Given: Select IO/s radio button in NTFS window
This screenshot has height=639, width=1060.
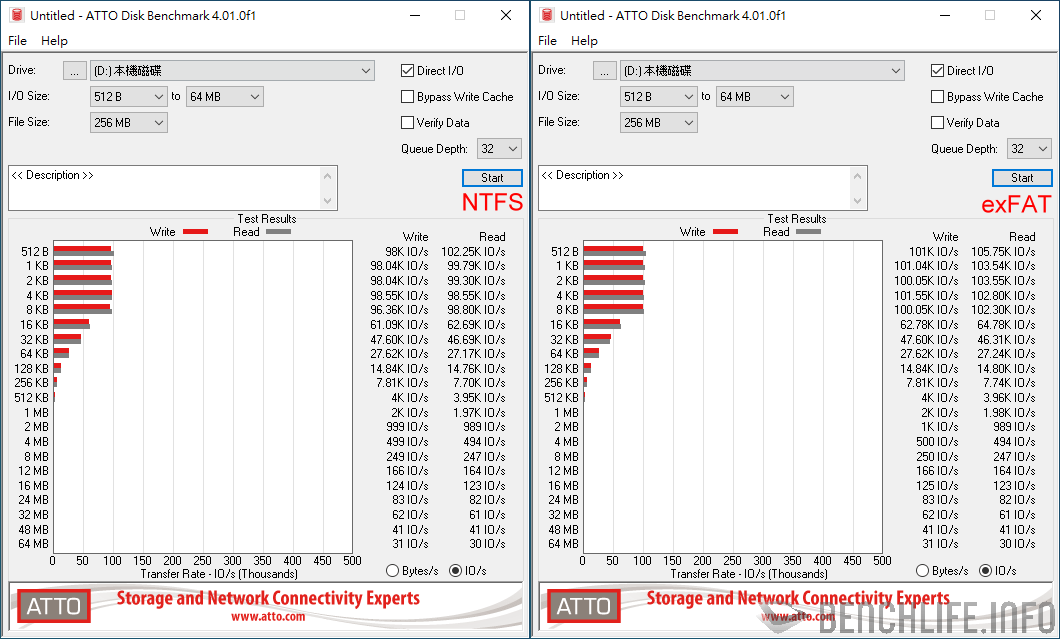Looking at the screenshot, I should coord(456,571).
